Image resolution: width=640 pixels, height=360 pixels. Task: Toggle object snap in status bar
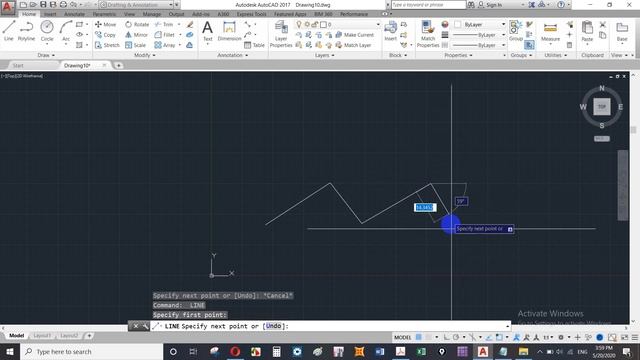point(499,337)
